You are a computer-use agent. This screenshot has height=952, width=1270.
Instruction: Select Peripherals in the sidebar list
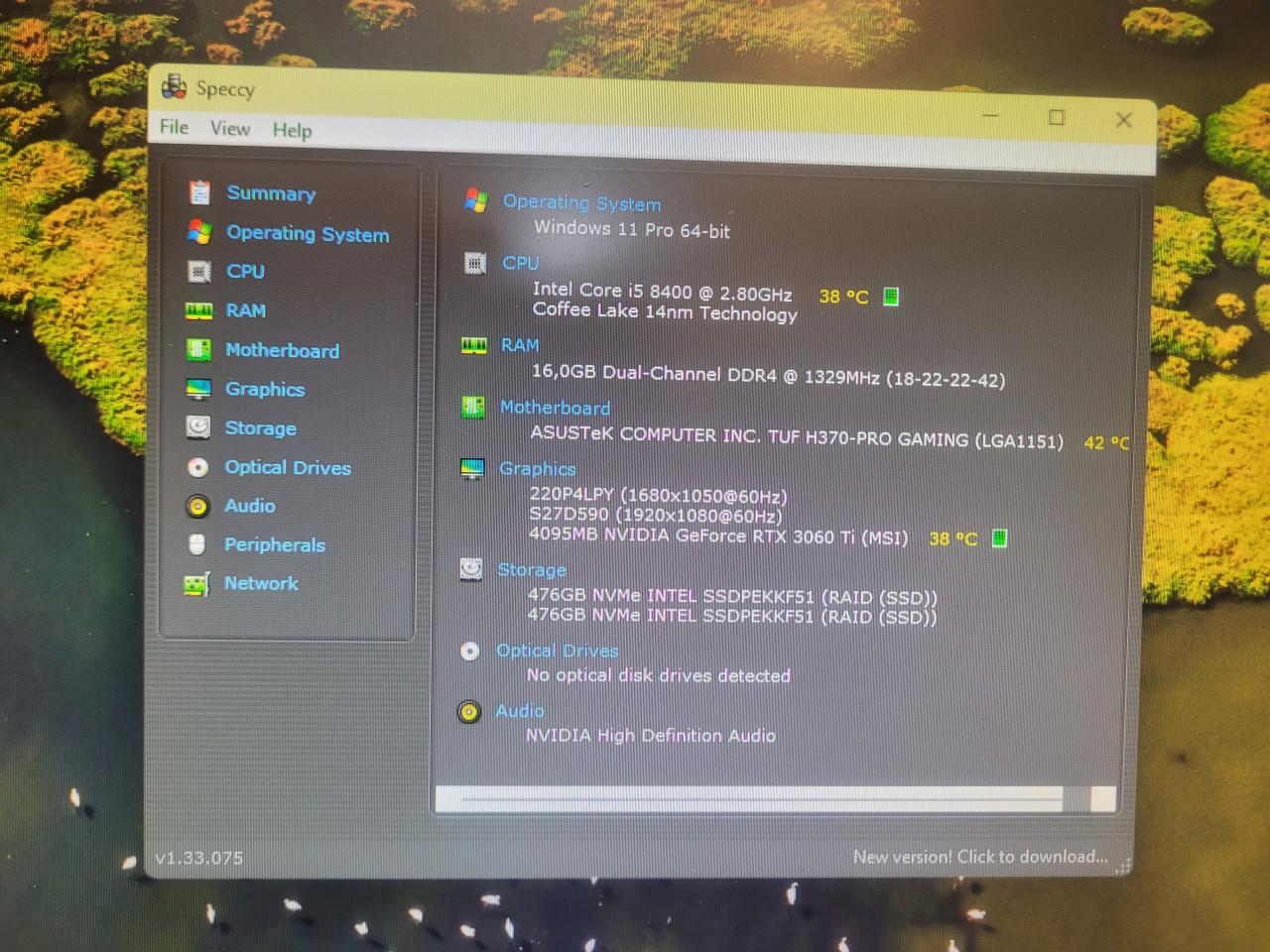(x=274, y=544)
